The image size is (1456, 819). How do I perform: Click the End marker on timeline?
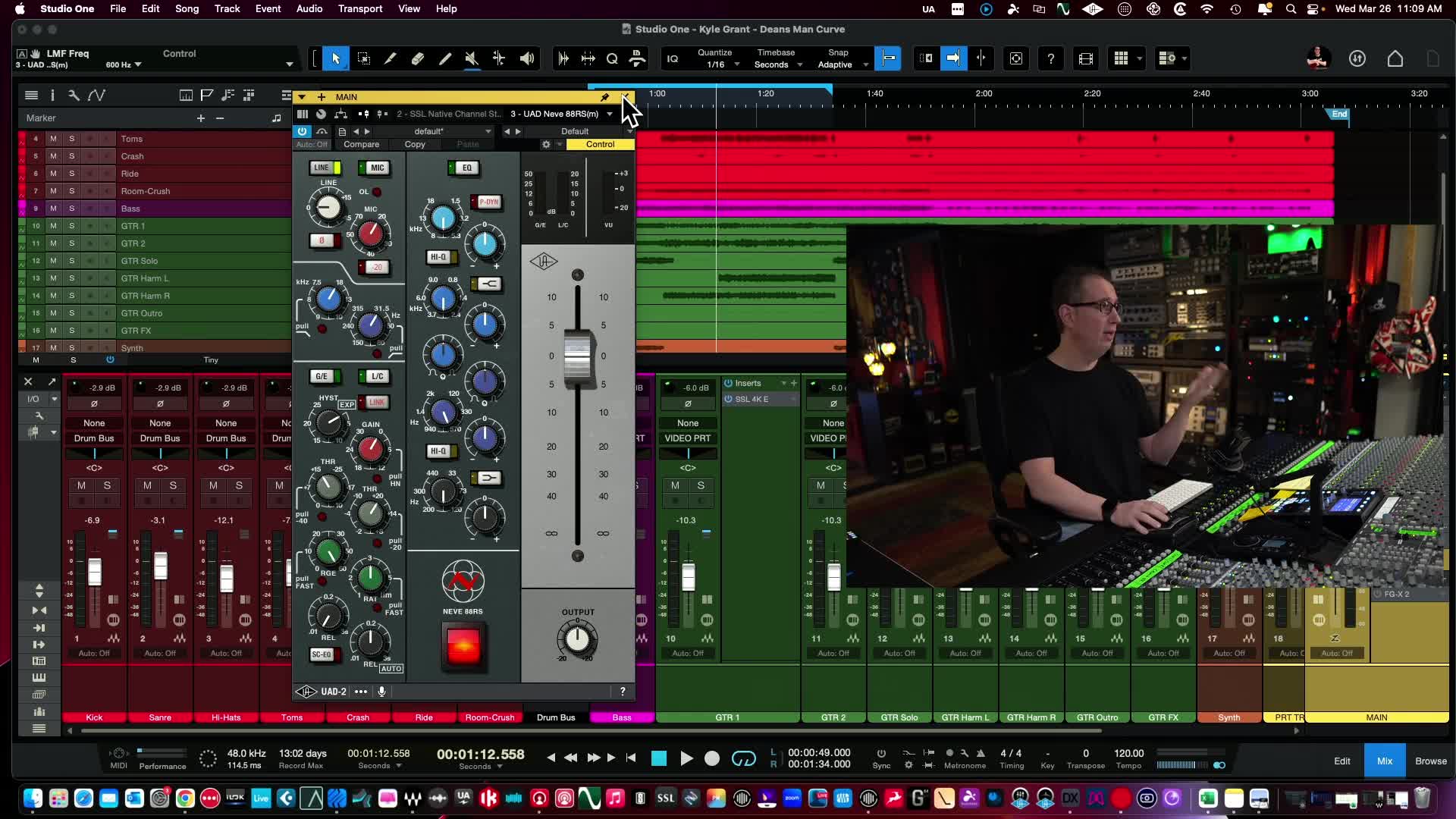pos(1339,114)
